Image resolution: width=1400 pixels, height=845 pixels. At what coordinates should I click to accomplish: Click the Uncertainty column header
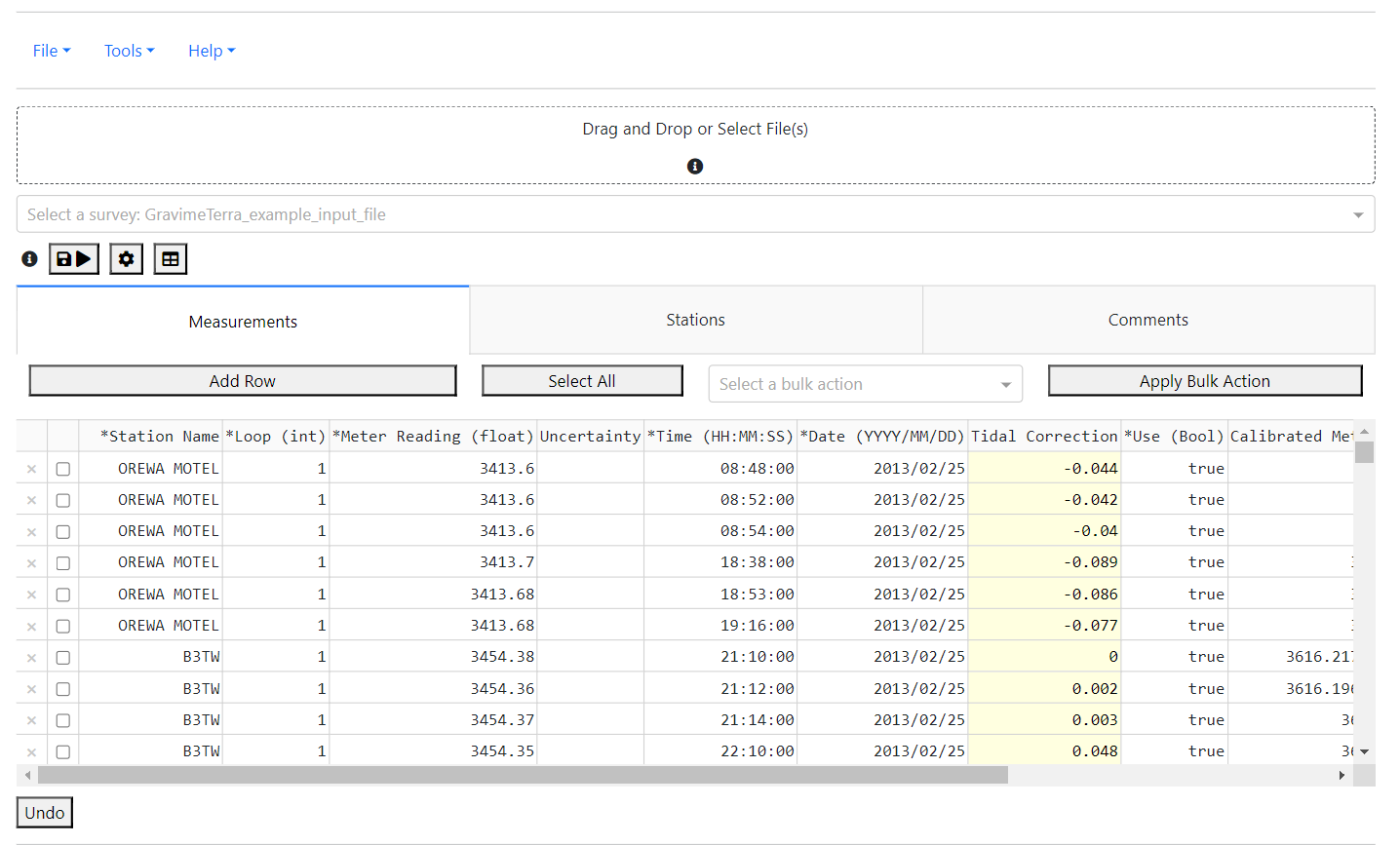(591, 437)
